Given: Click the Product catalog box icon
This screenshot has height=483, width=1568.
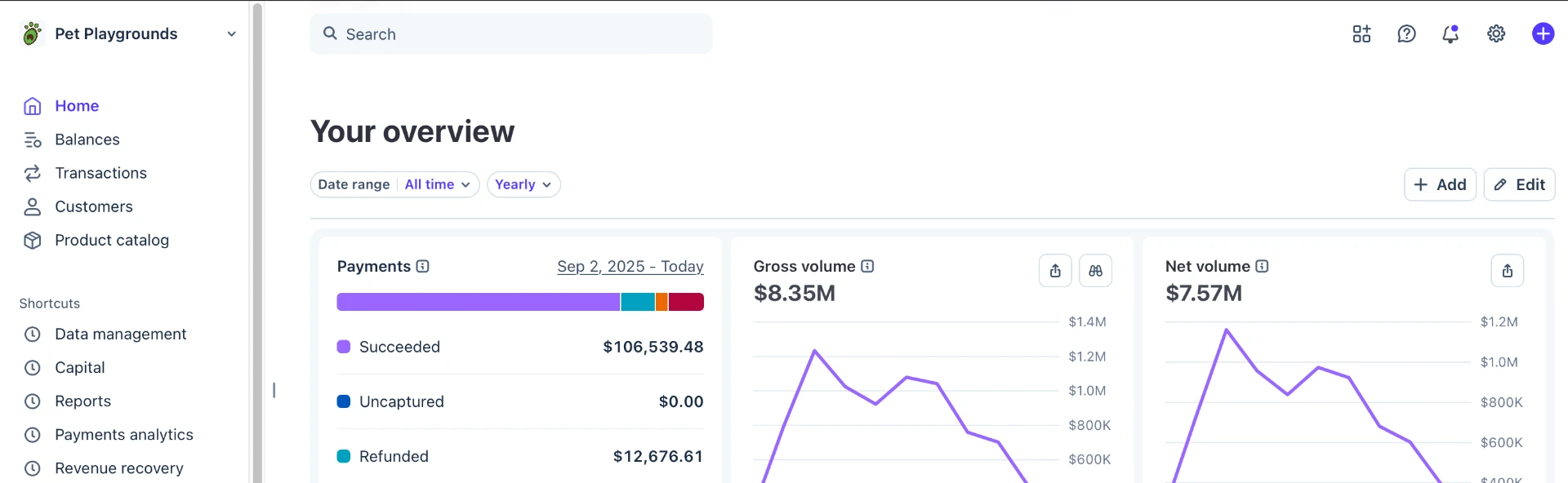Looking at the screenshot, I should [x=33, y=240].
